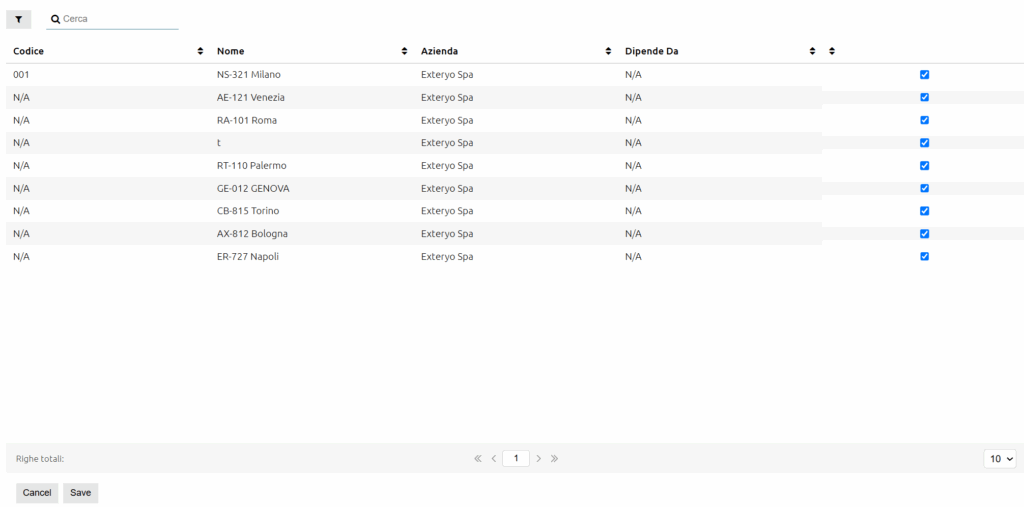1024x507 pixels.
Task: Sort table by Codice column arrows
Action: click(200, 51)
